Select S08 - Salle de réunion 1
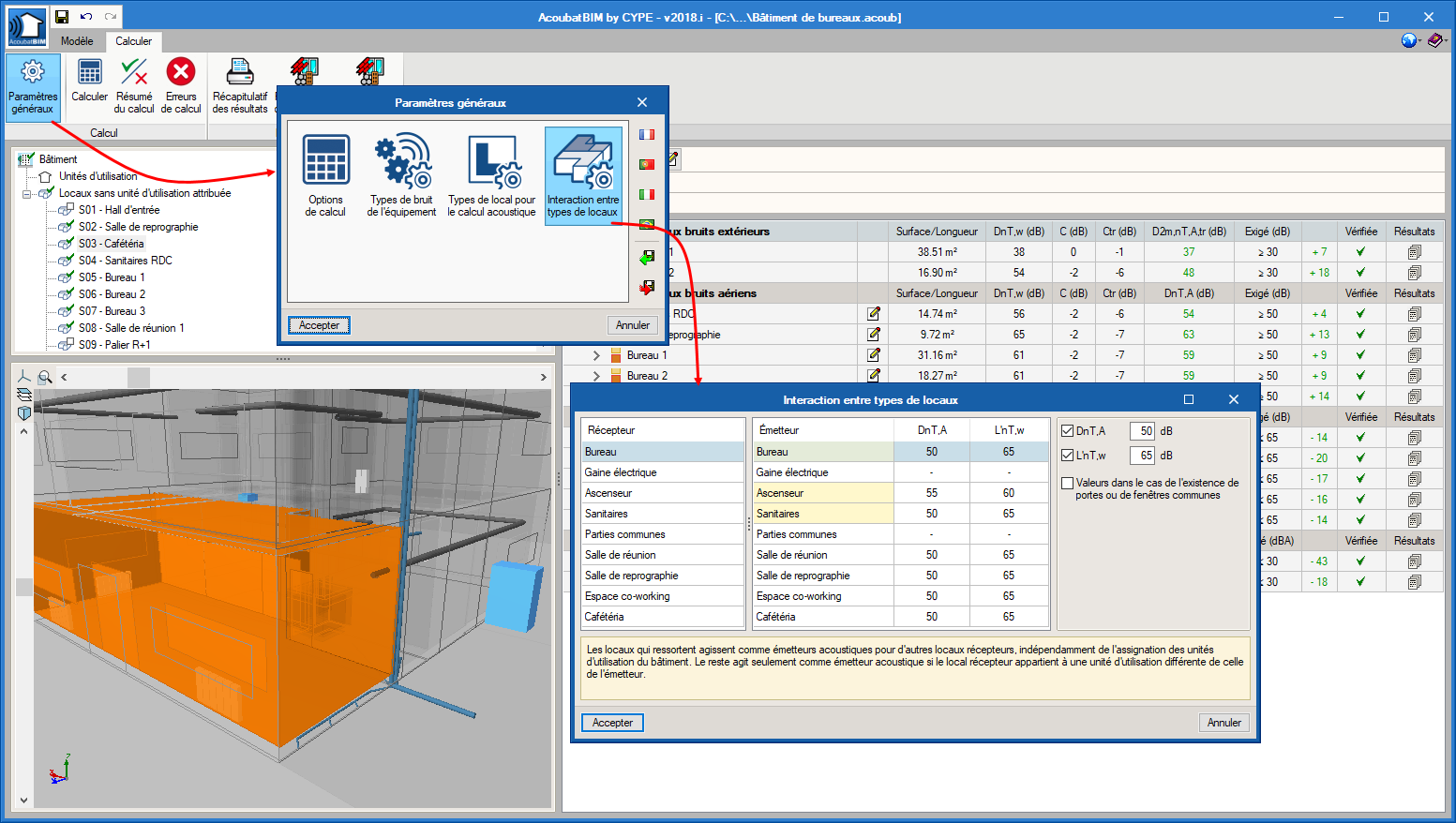Image resolution: width=1456 pixels, height=823 pixels. point(131,328)
